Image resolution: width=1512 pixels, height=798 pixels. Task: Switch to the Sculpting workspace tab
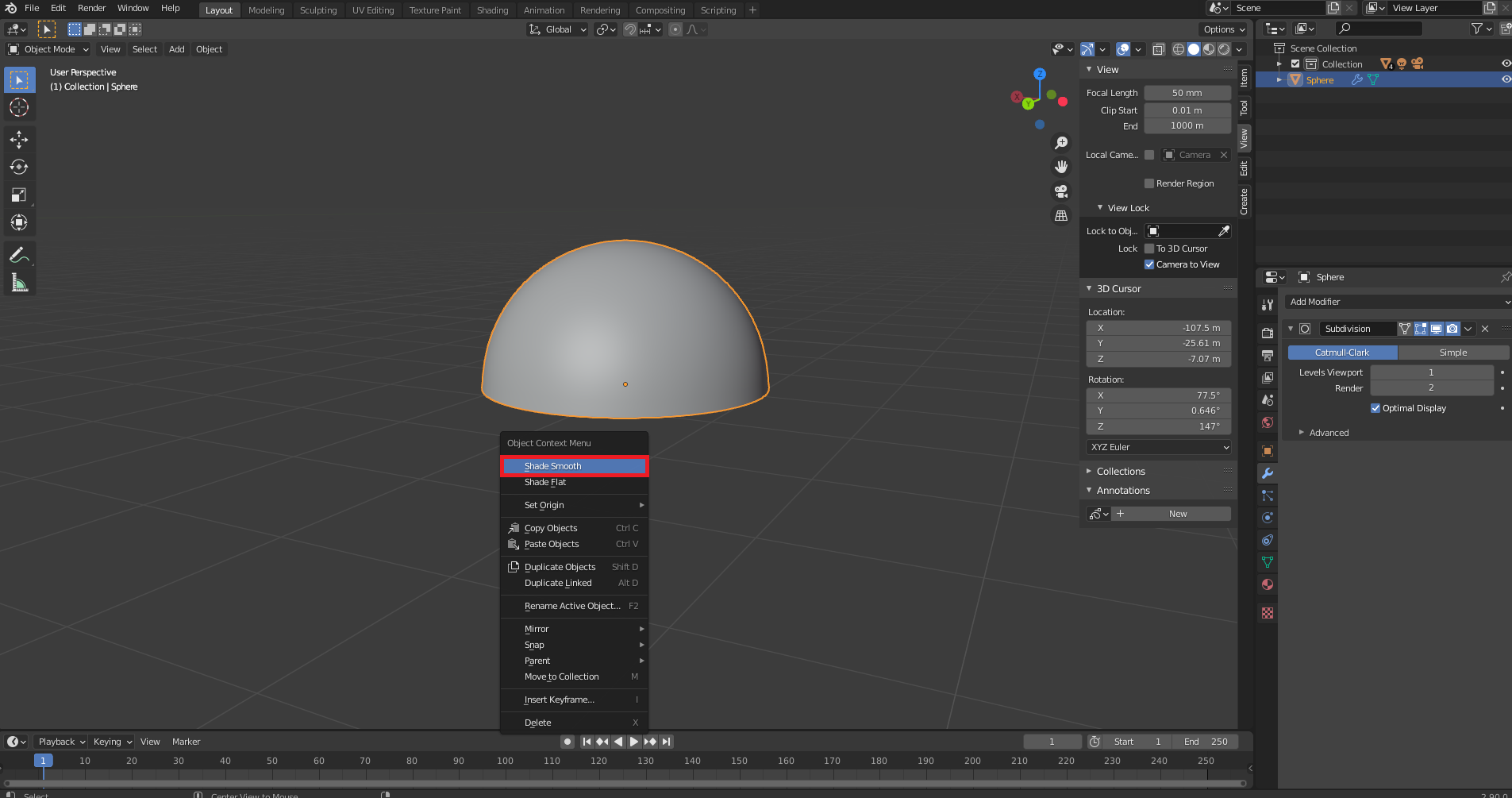pyautogui.click(x=318, y=10)
